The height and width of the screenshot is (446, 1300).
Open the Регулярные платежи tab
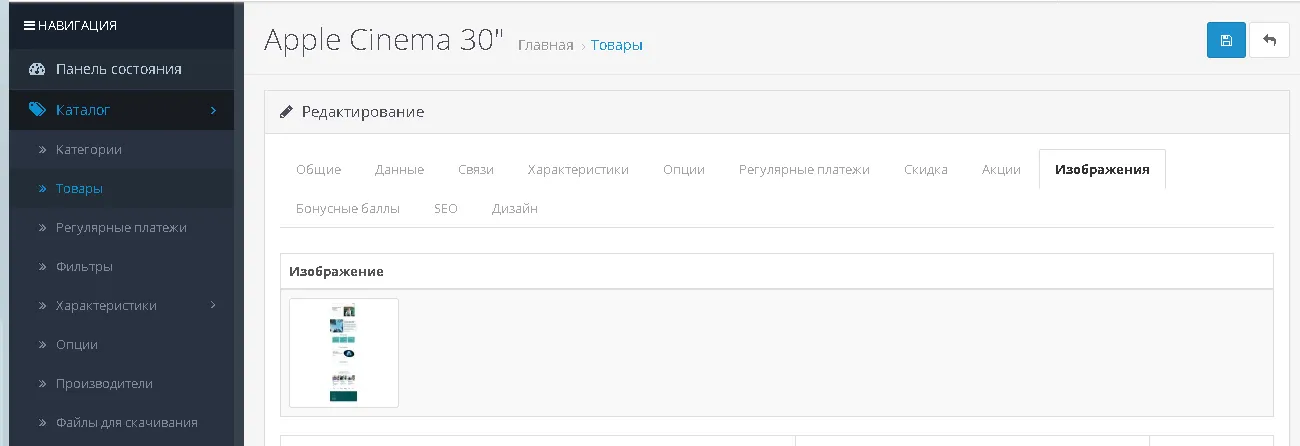(805, 169)
